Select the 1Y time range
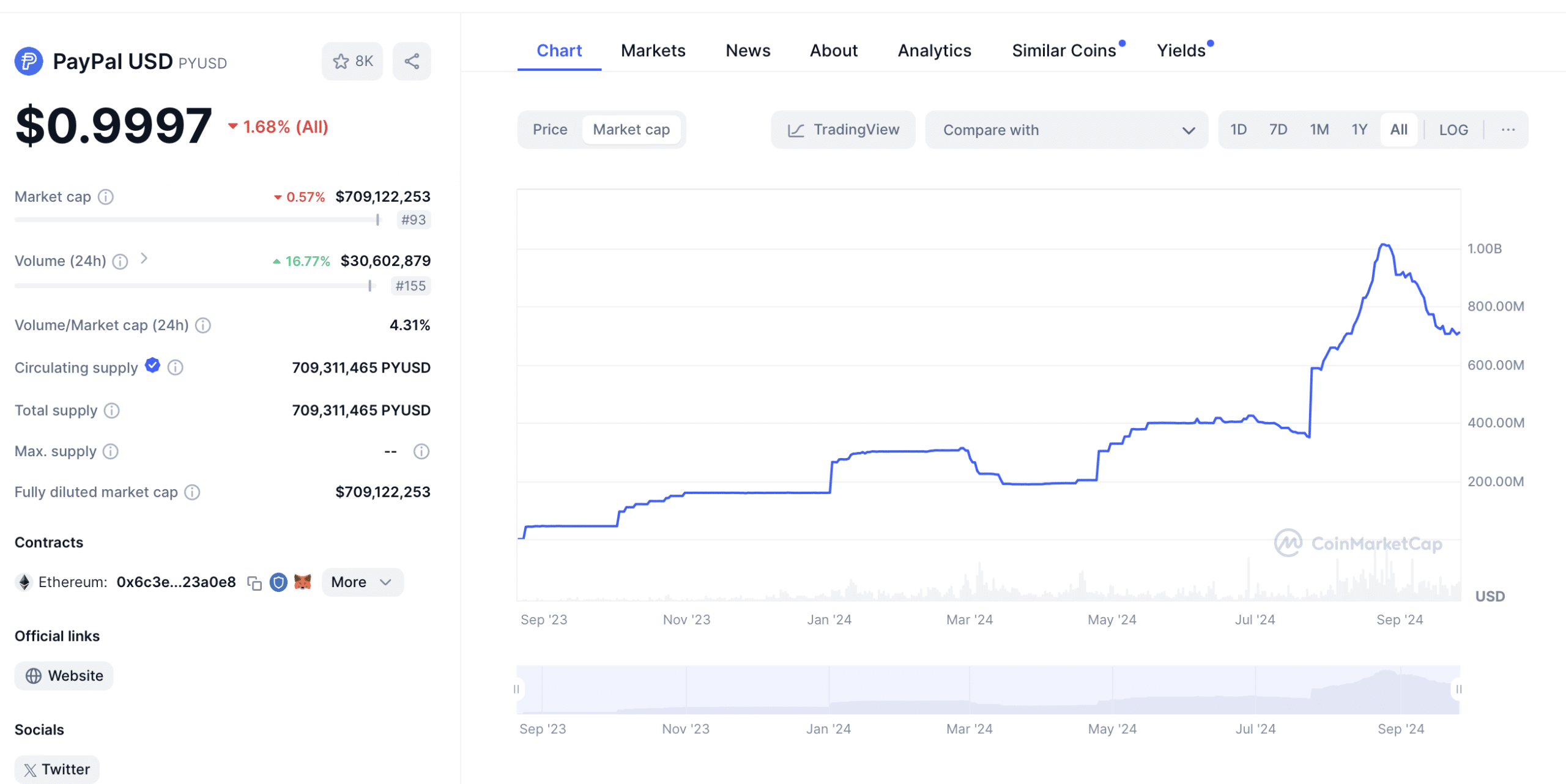This screenshot has height=784, width=1566. tap(1359, 130)
